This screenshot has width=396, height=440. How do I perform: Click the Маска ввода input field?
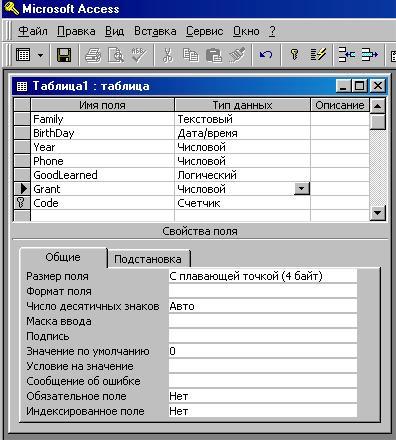click(x=263, y=321)
